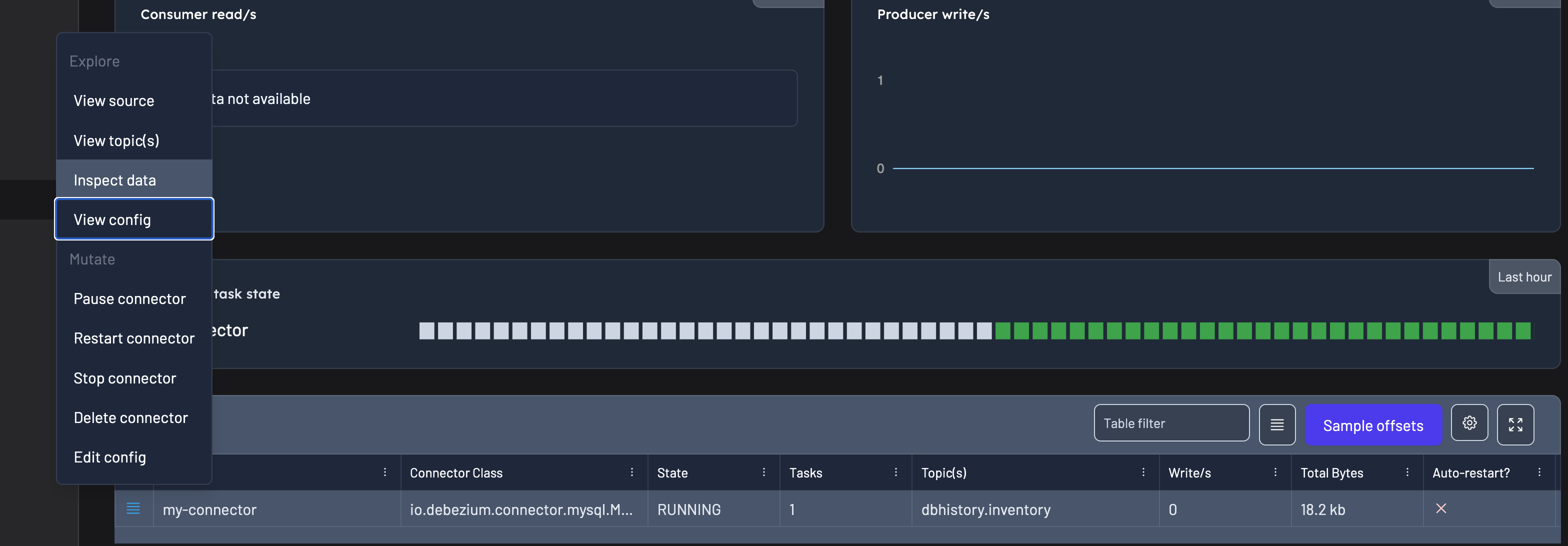Open State column options menu

click(764, 472)
